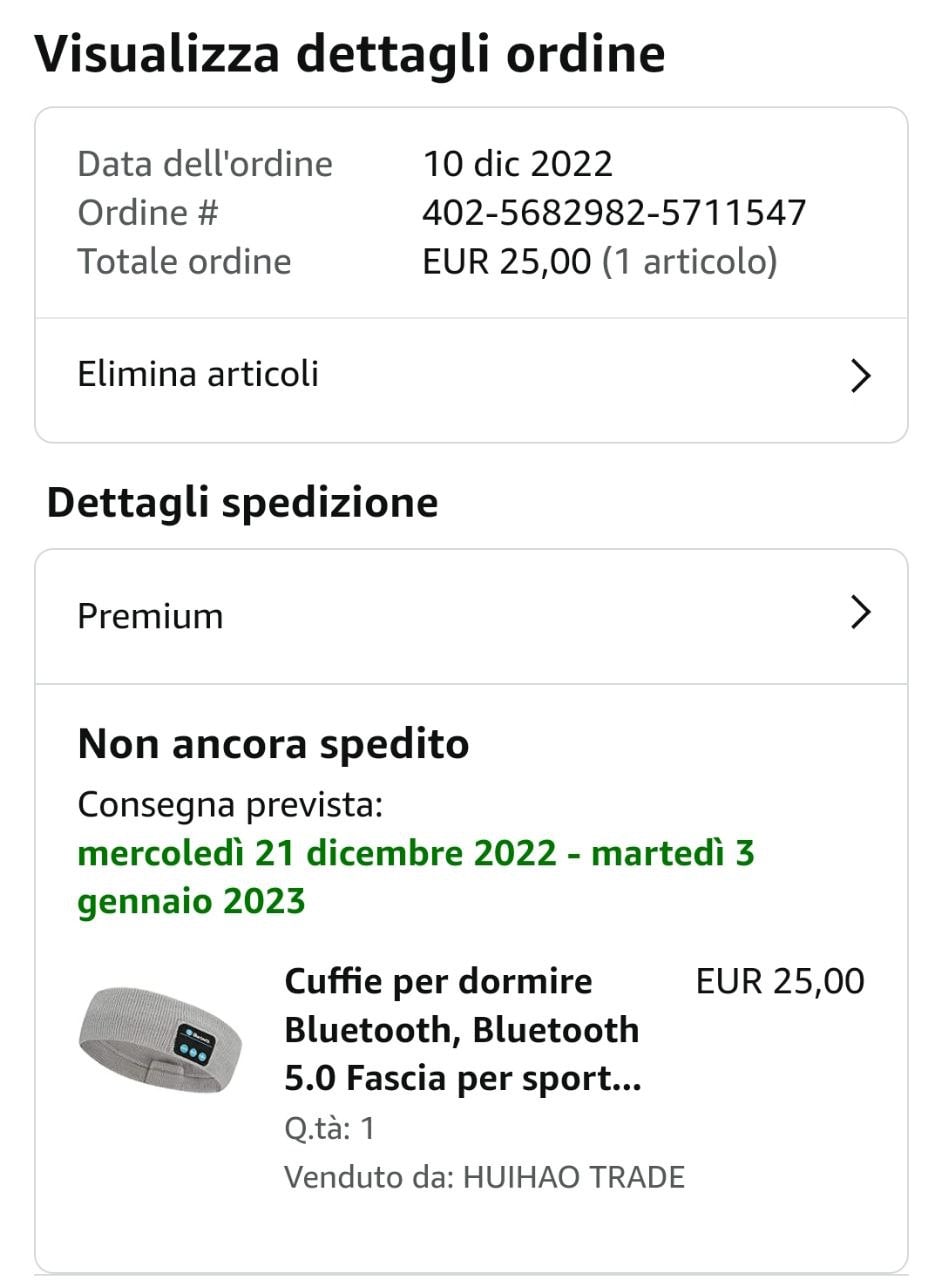941x1280 pixels.
Task: Select the order number 402-5682982-5711547
Action: pyautogui.click(x=614, y=213)
